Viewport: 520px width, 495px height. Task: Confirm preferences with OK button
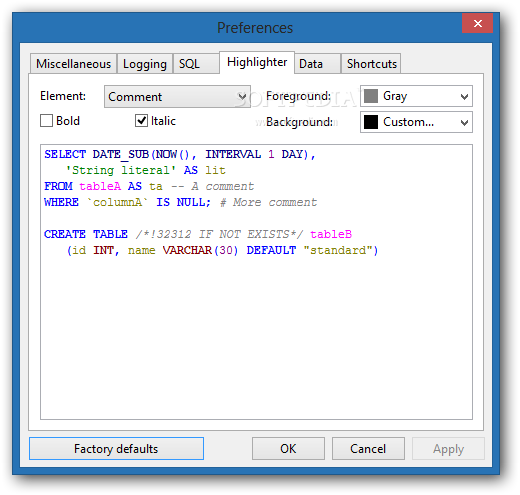288,449
